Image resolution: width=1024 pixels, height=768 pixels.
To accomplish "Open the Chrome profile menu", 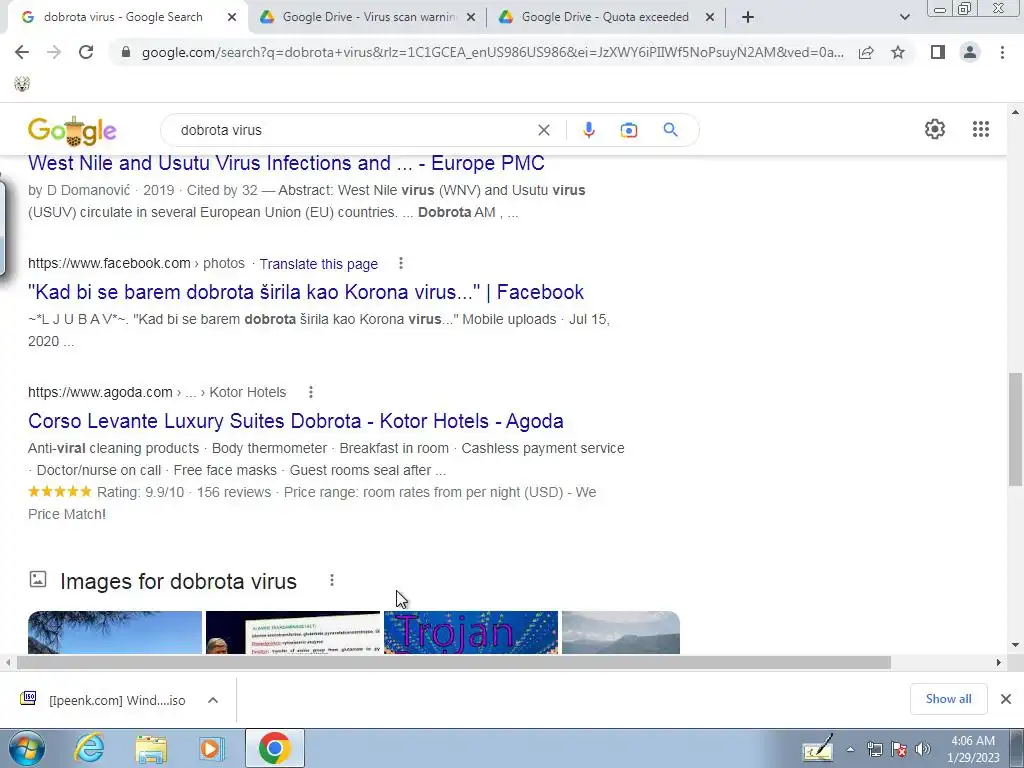I will pos(970,52).
